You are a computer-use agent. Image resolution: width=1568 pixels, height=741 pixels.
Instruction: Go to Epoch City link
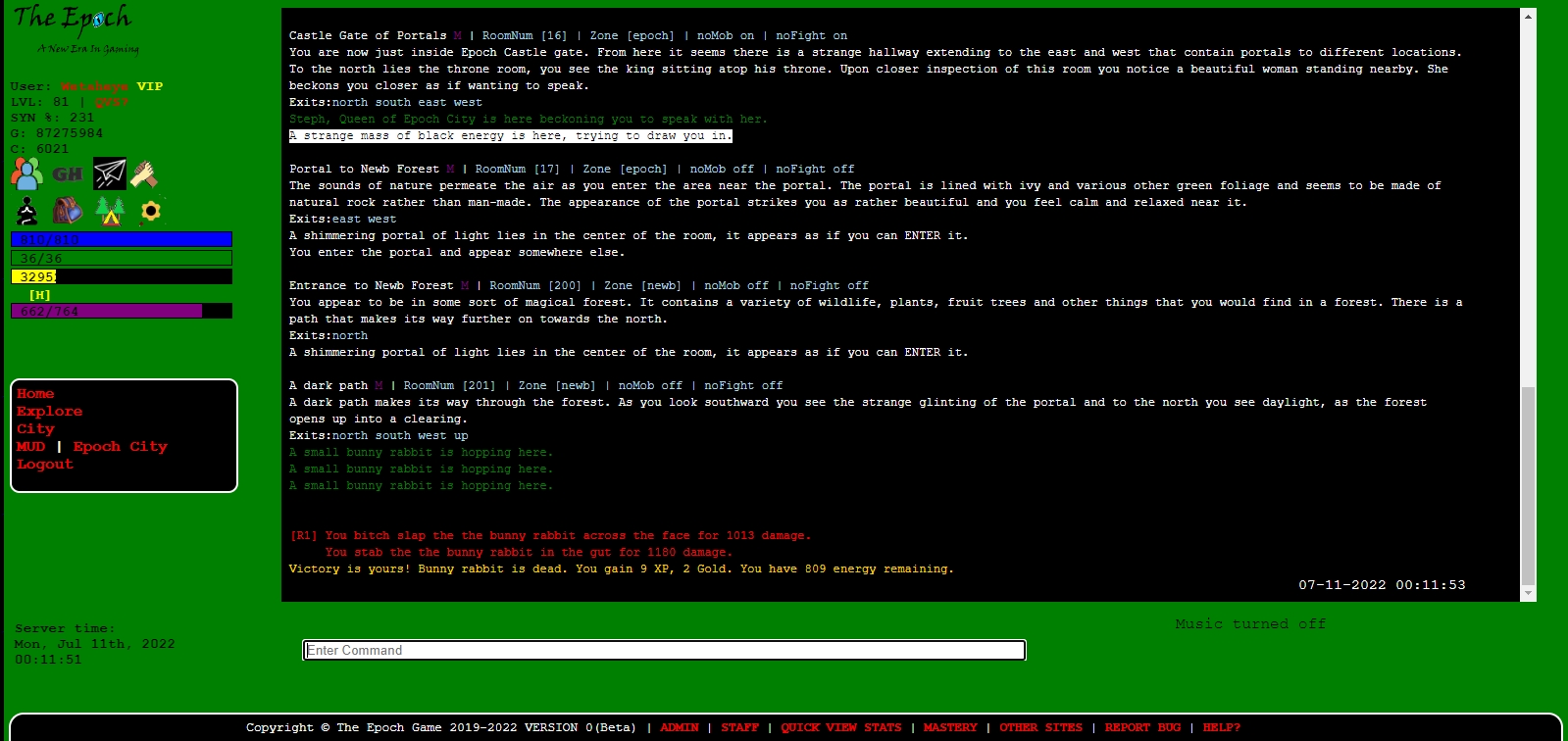point(120,447)
